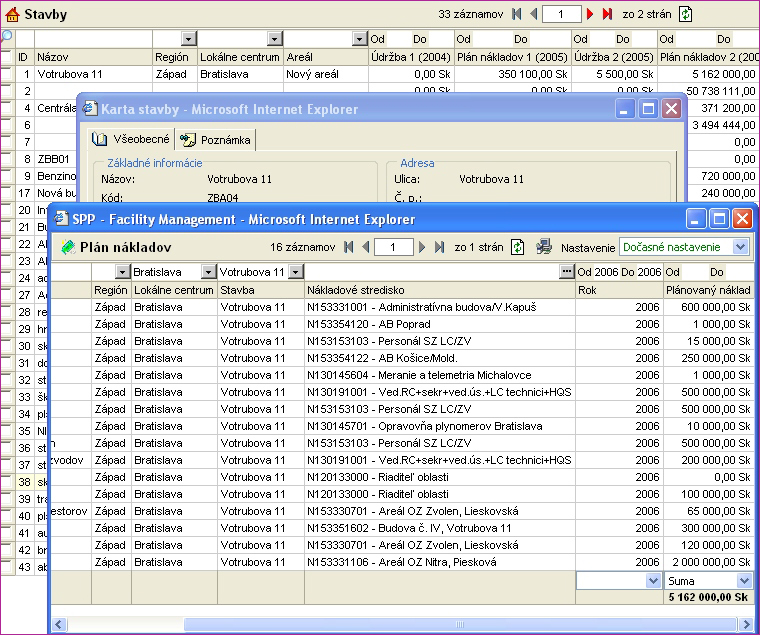Screen dimensions: 760x635
Task: Select the row checkbox for record 43
Action: (x=6, y=568)
